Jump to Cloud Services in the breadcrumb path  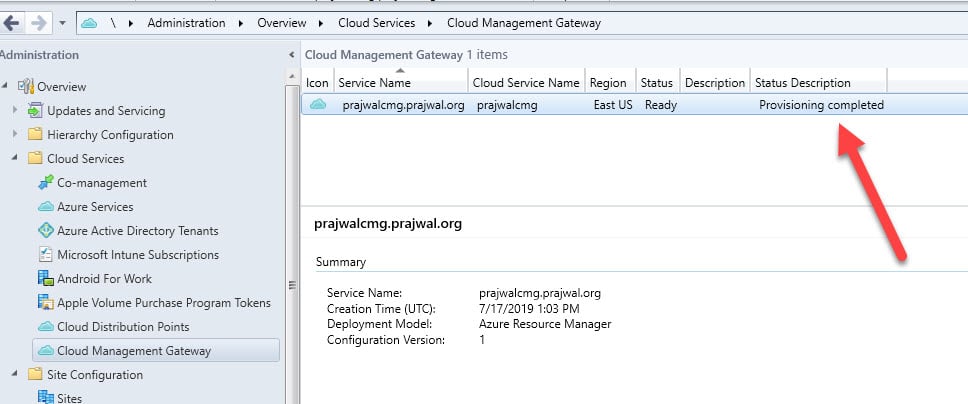click(x=377, y=23)
